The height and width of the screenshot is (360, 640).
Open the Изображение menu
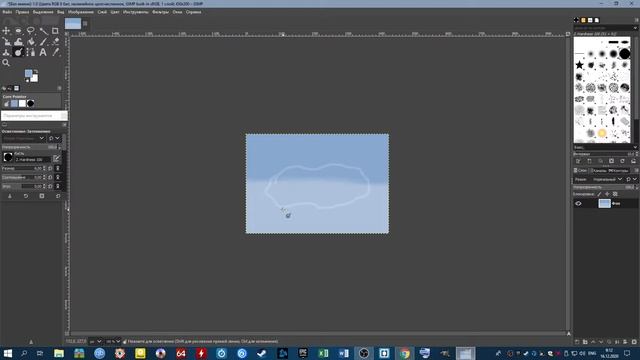point(81,12)
